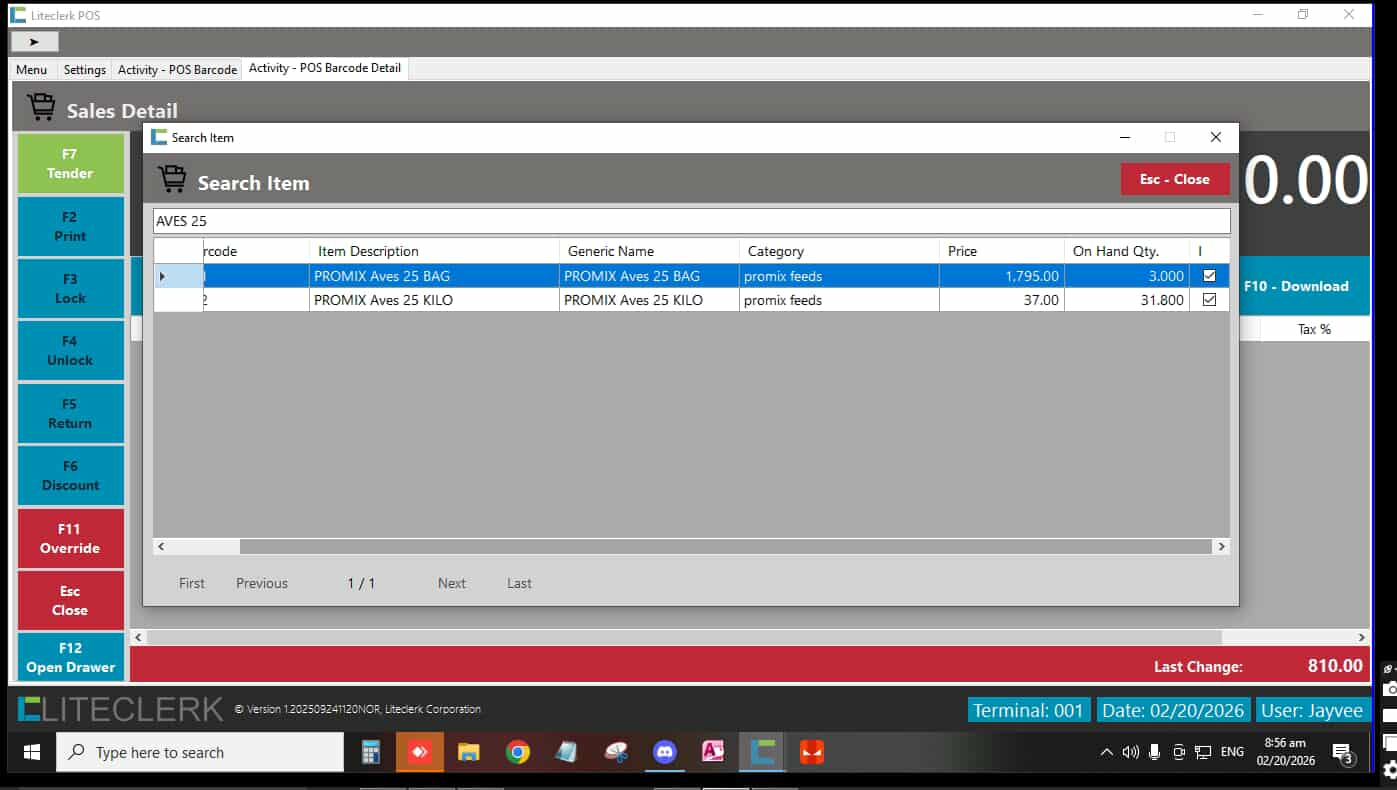This screenshot has height=790, width=1397.
Task: Toggle the PROMIX Aves 25 KILO checkbox
Action: [1209, 300]
